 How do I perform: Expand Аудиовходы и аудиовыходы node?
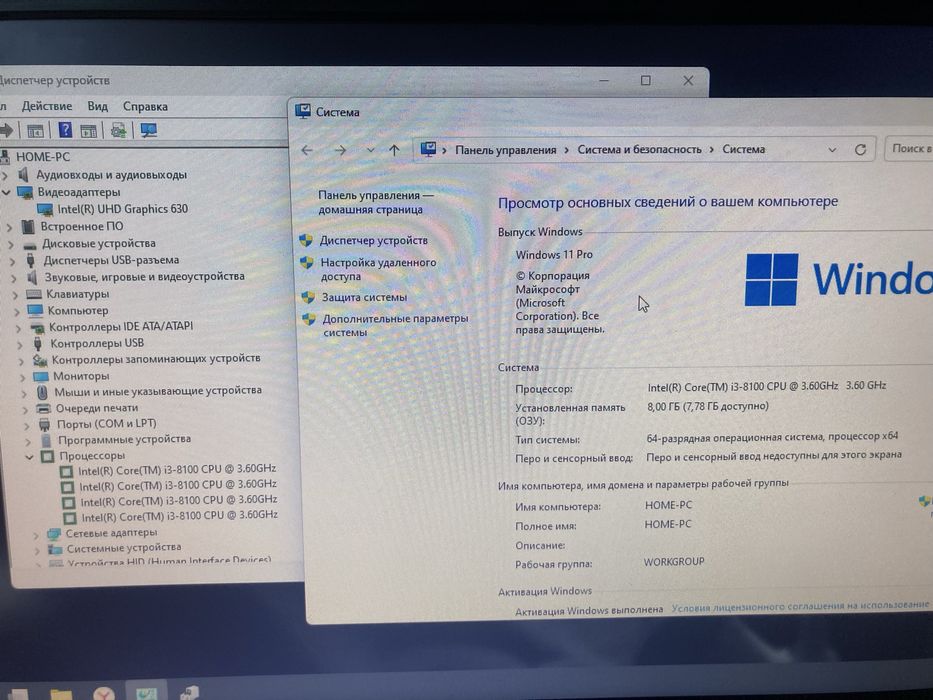tap(5, 176)
